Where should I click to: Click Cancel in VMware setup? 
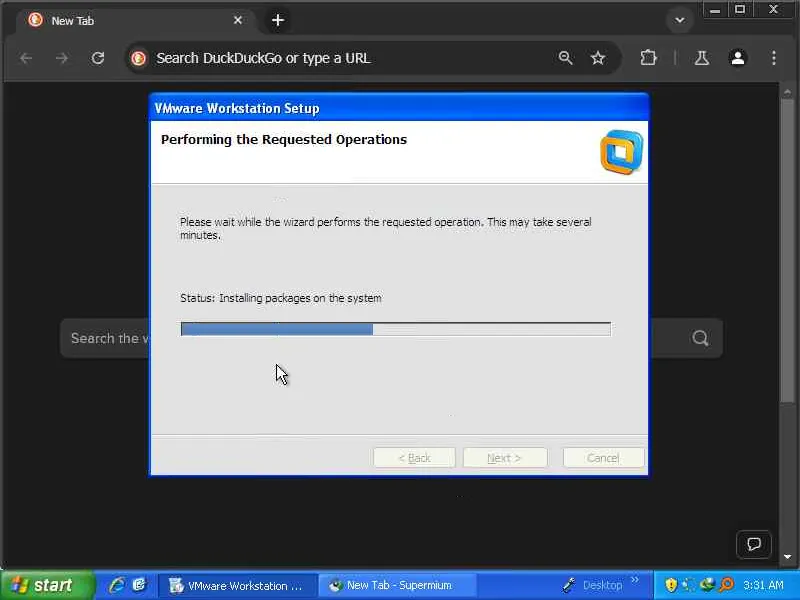click(x=603, y=458)
